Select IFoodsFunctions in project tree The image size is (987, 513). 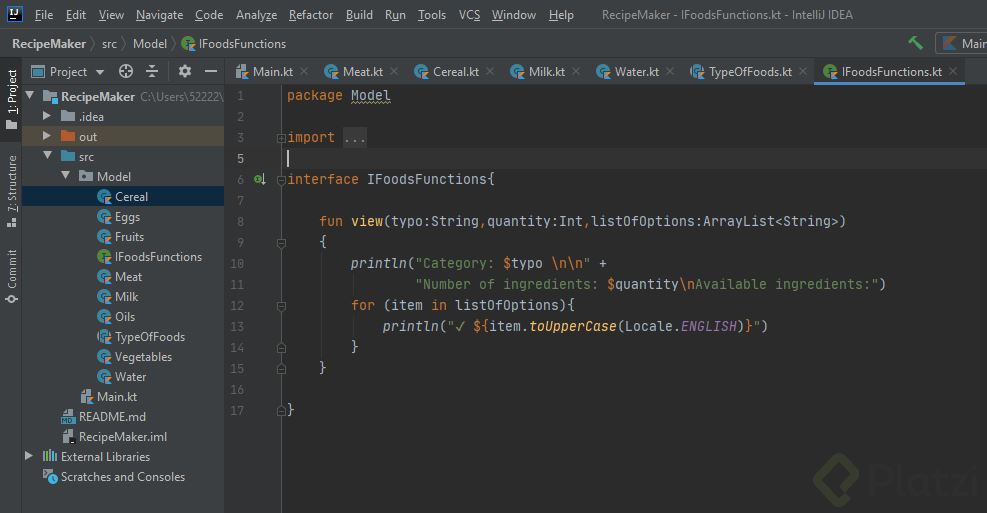pos(150,257)
